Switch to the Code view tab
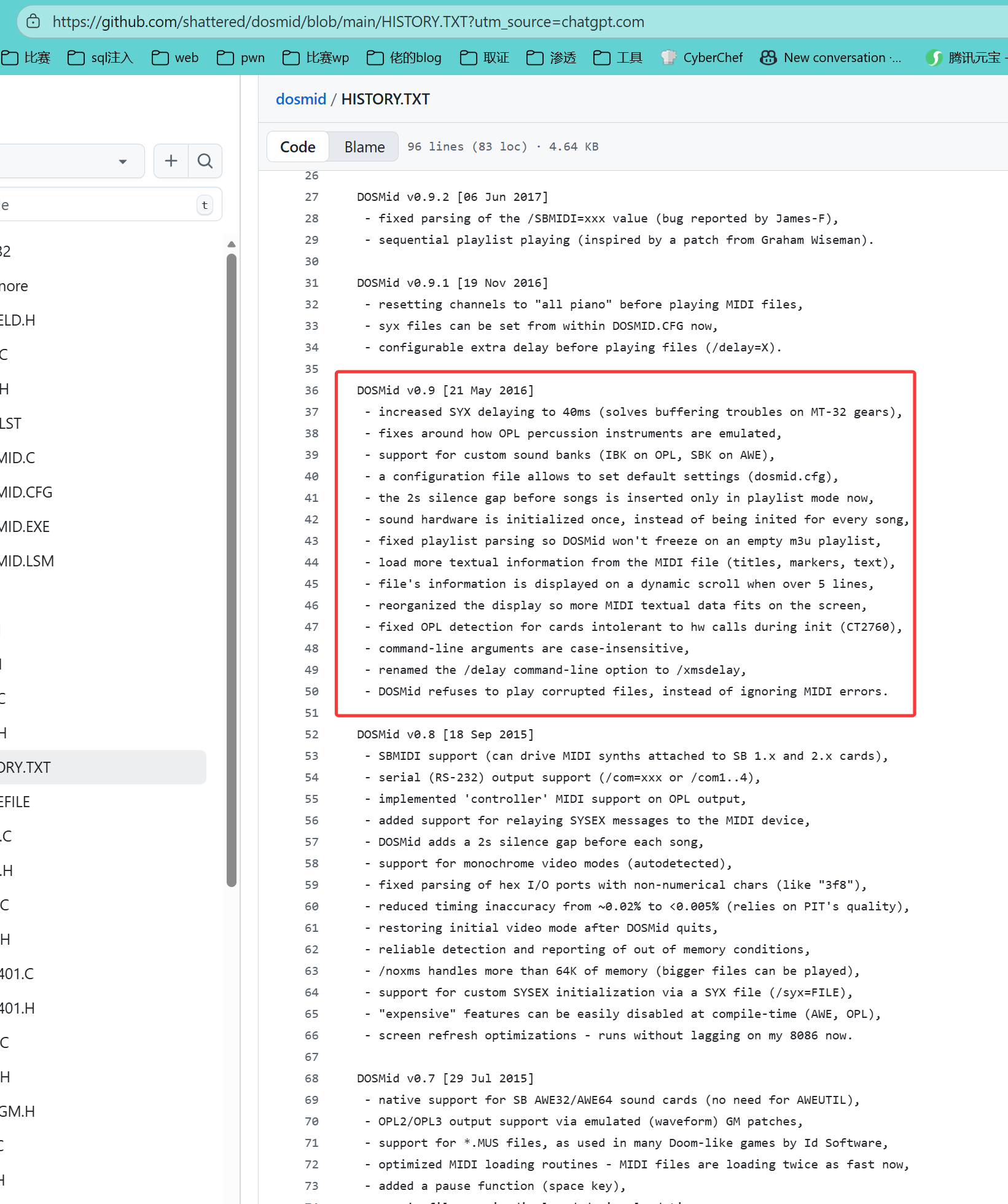This screenshot has width=1008, height=1204. click(298, 147)
